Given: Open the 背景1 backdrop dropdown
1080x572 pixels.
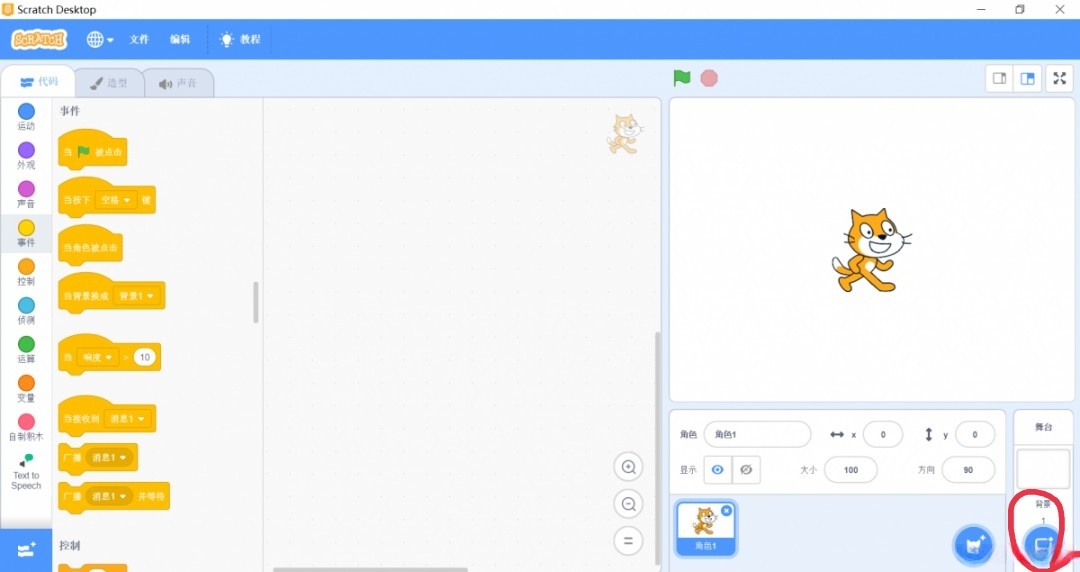Looking at the screenshot, I should click(x=136, y=296).
